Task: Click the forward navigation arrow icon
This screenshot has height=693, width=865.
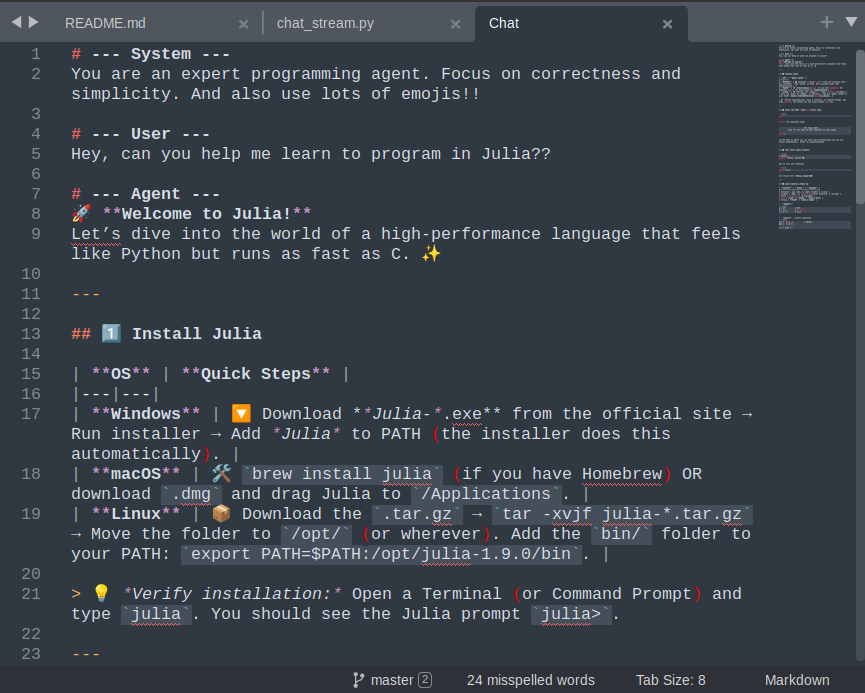Action: coord(32,21)
